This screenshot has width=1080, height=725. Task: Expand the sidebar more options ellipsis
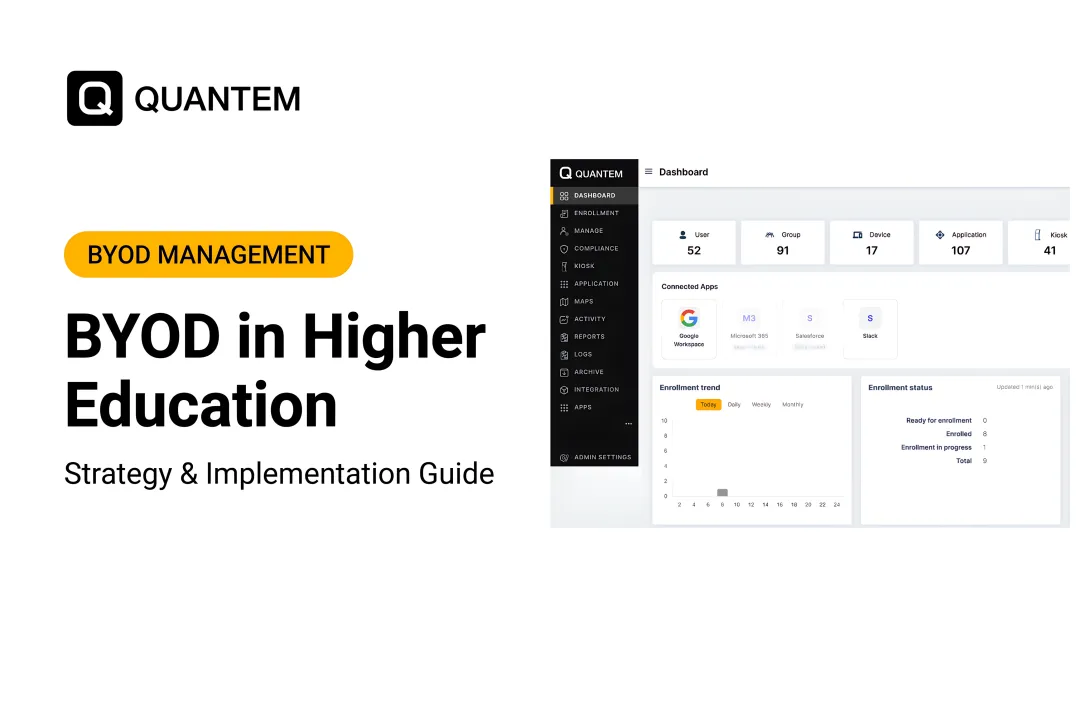coord(628,424)
